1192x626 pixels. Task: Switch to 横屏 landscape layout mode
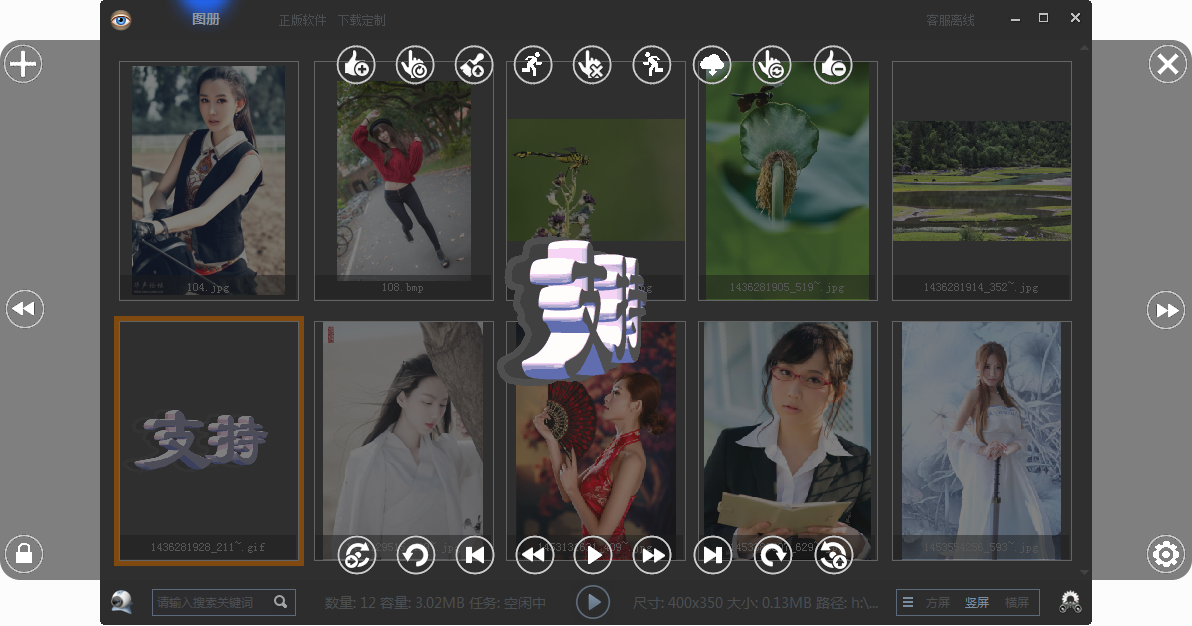tap(1016, 603)
